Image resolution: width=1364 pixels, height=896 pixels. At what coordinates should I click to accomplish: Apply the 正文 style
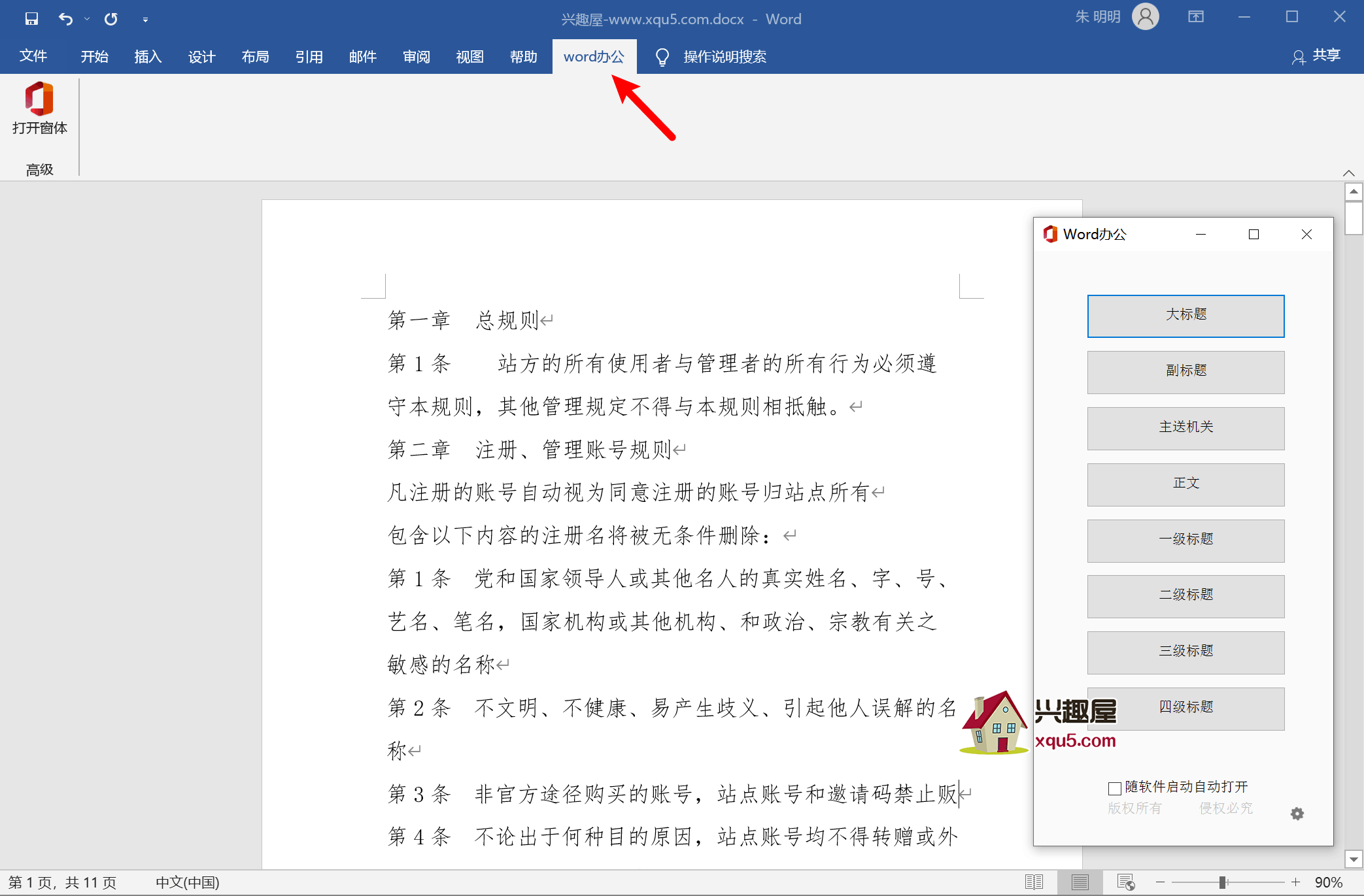[x=1185, y=484]
